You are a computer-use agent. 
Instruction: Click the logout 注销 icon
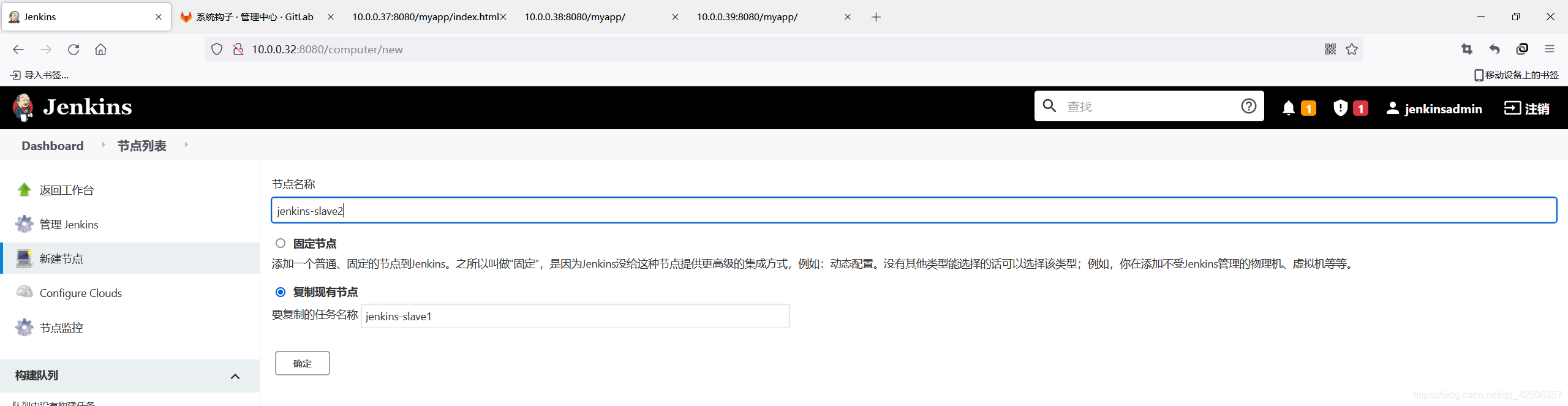pyautogui.click(x=1512, y=108)
